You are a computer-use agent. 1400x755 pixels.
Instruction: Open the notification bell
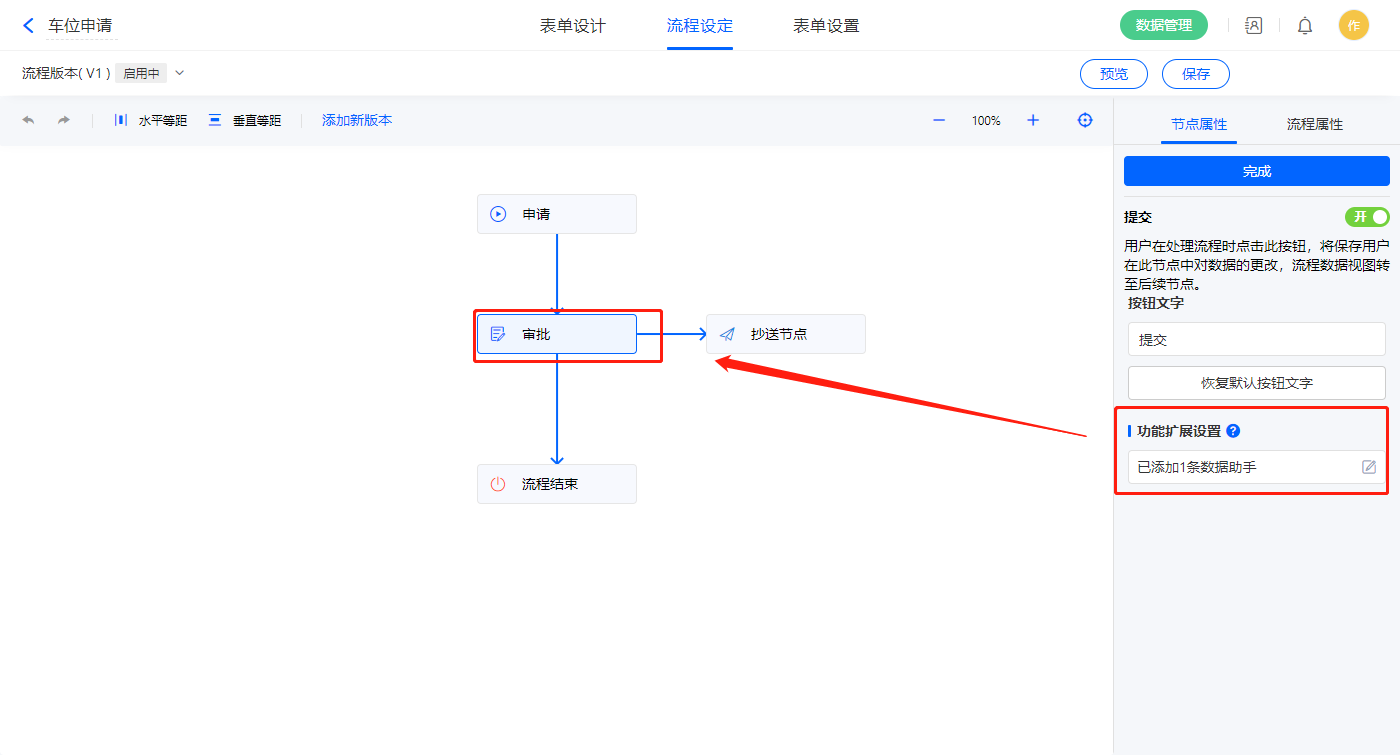point(1305,26)
